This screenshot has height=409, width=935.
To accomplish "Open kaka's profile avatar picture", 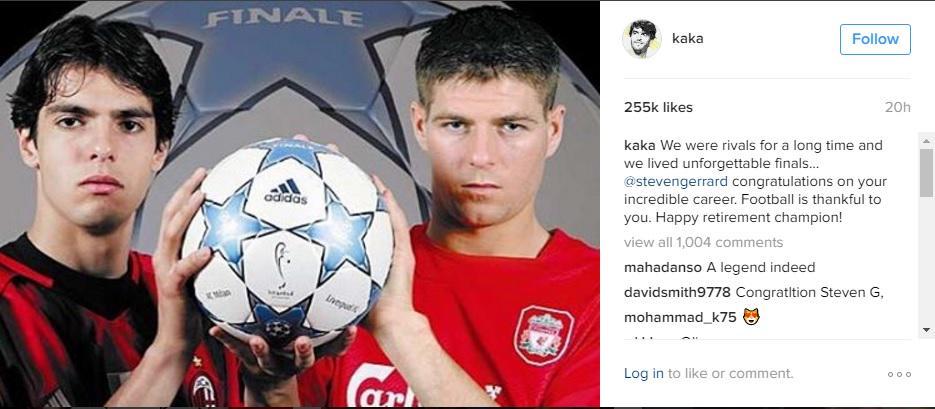I will tap(642, 39).
